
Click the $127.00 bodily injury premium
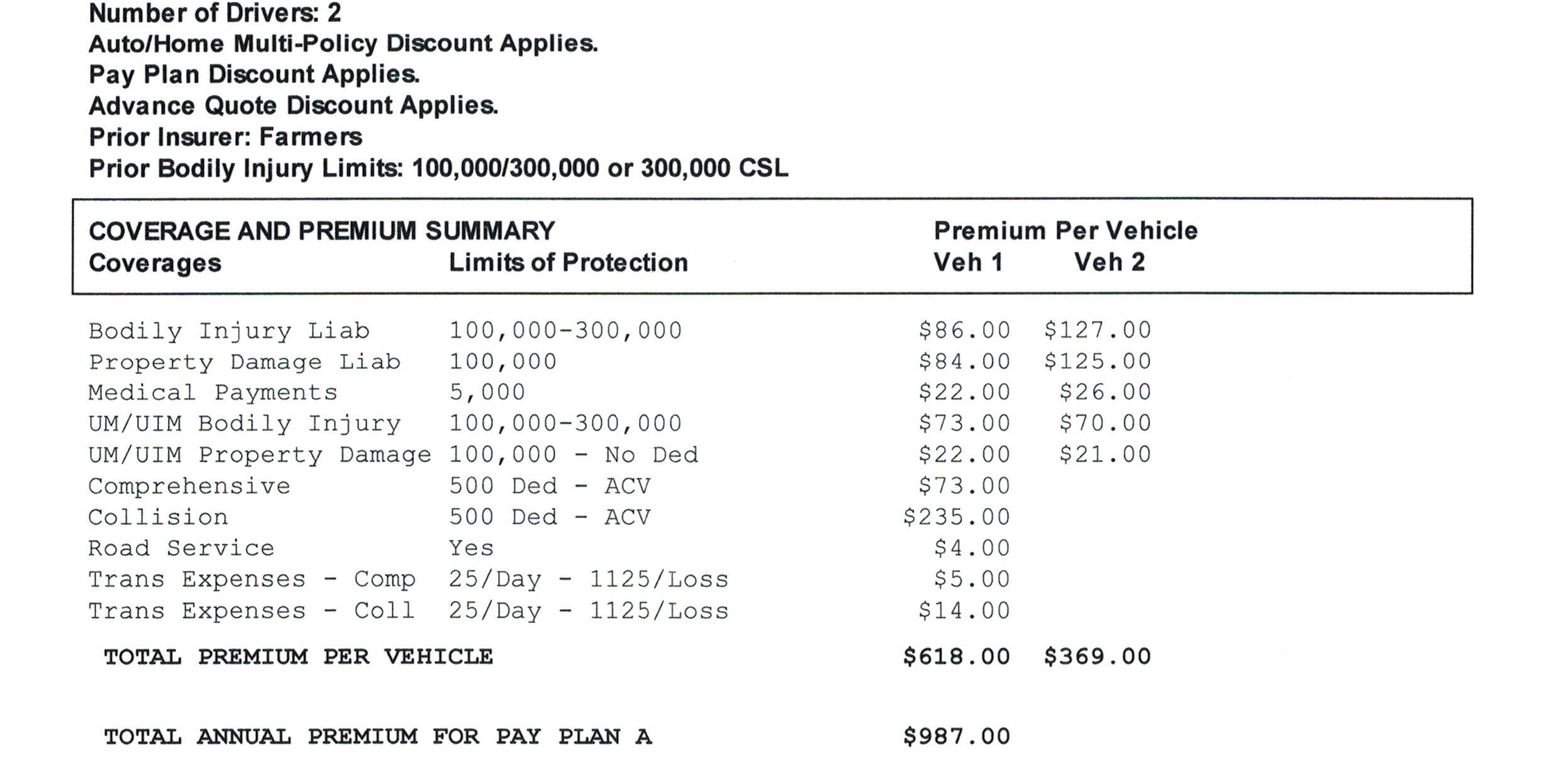(1097, 331)
